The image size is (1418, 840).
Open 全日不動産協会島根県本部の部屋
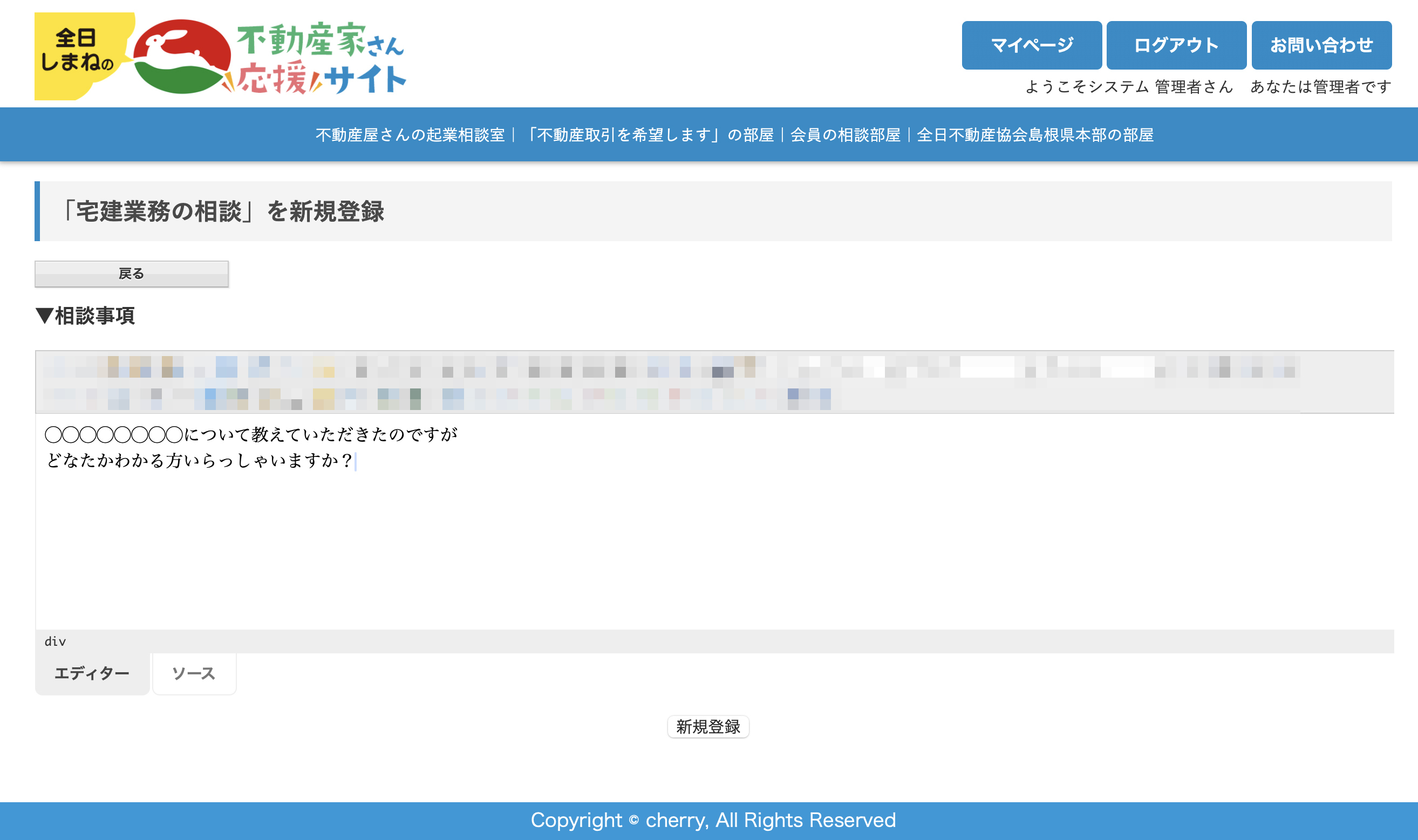tap(1035, 135)
